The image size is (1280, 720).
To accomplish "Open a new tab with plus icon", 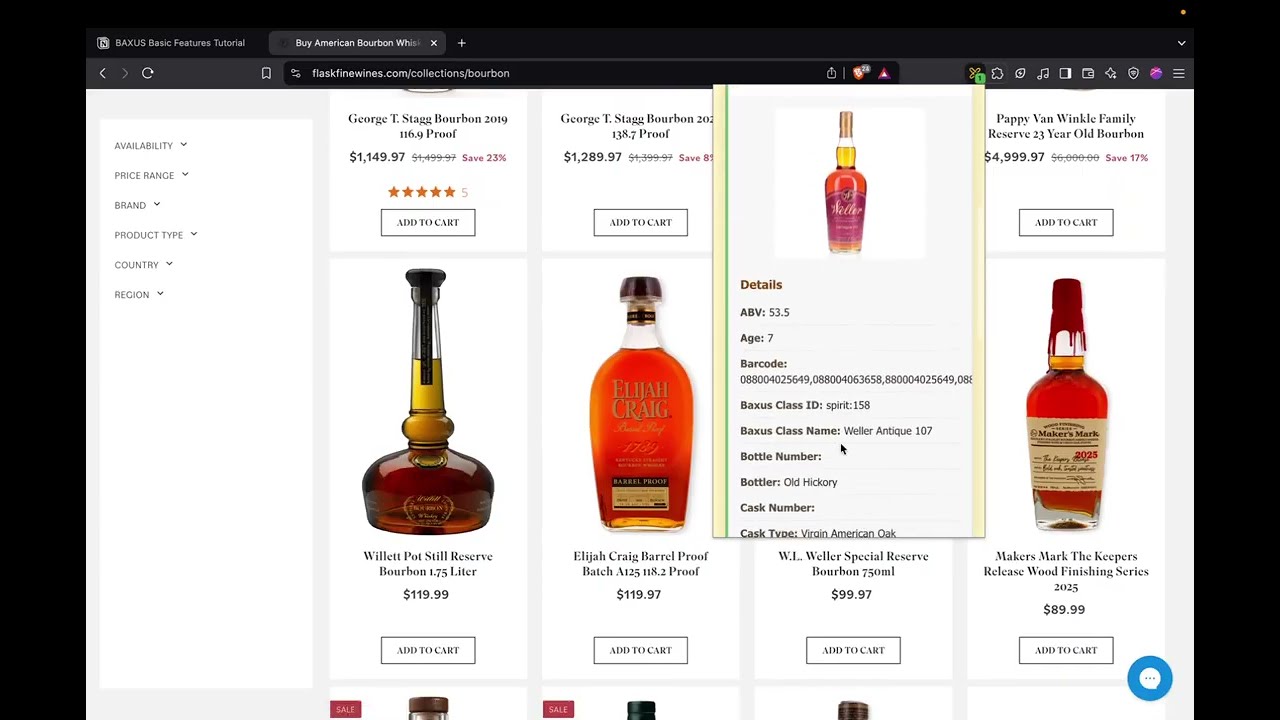I will pyautogui.click(x=461, y=43).
